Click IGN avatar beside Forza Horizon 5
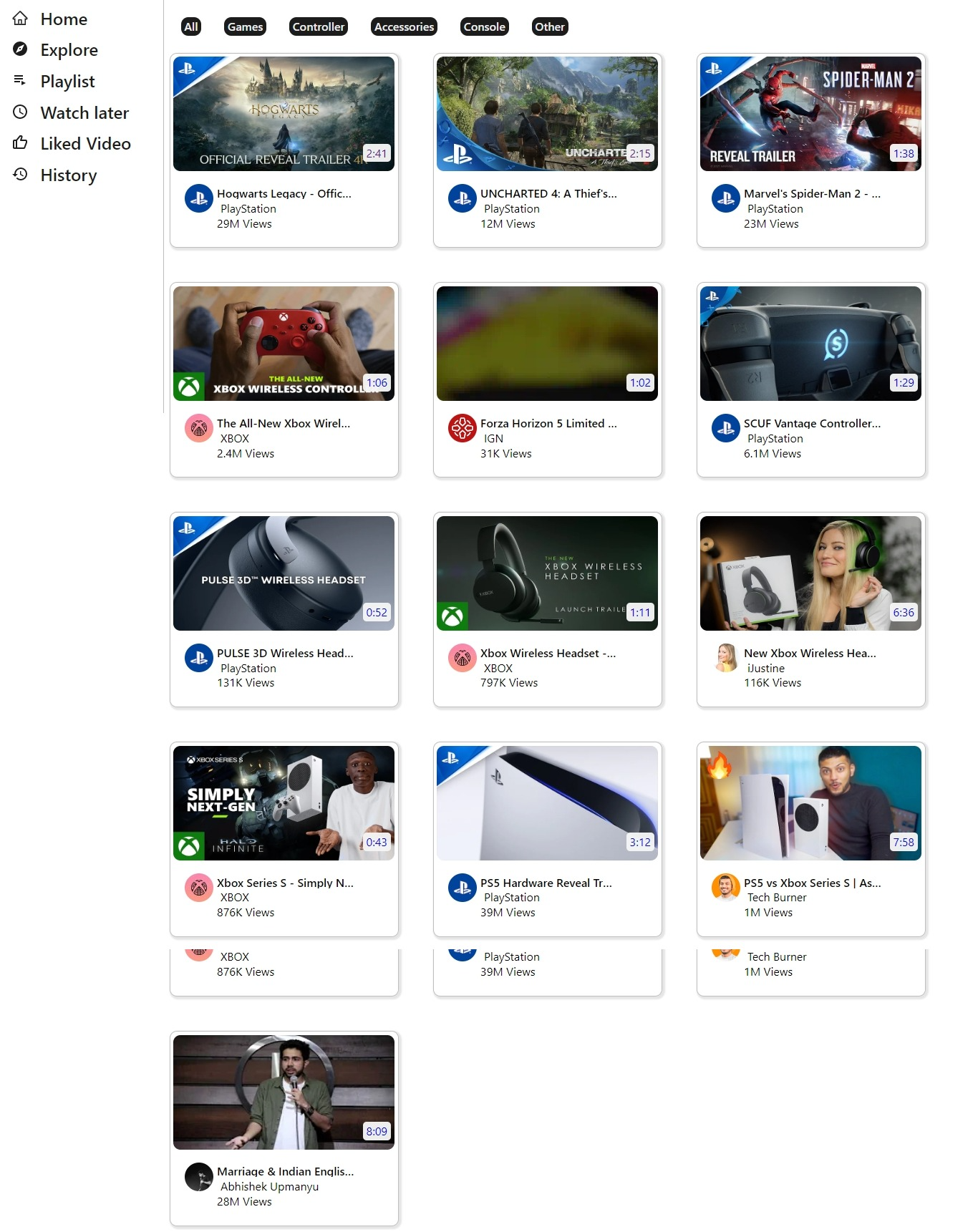 (x=463, y=428)
